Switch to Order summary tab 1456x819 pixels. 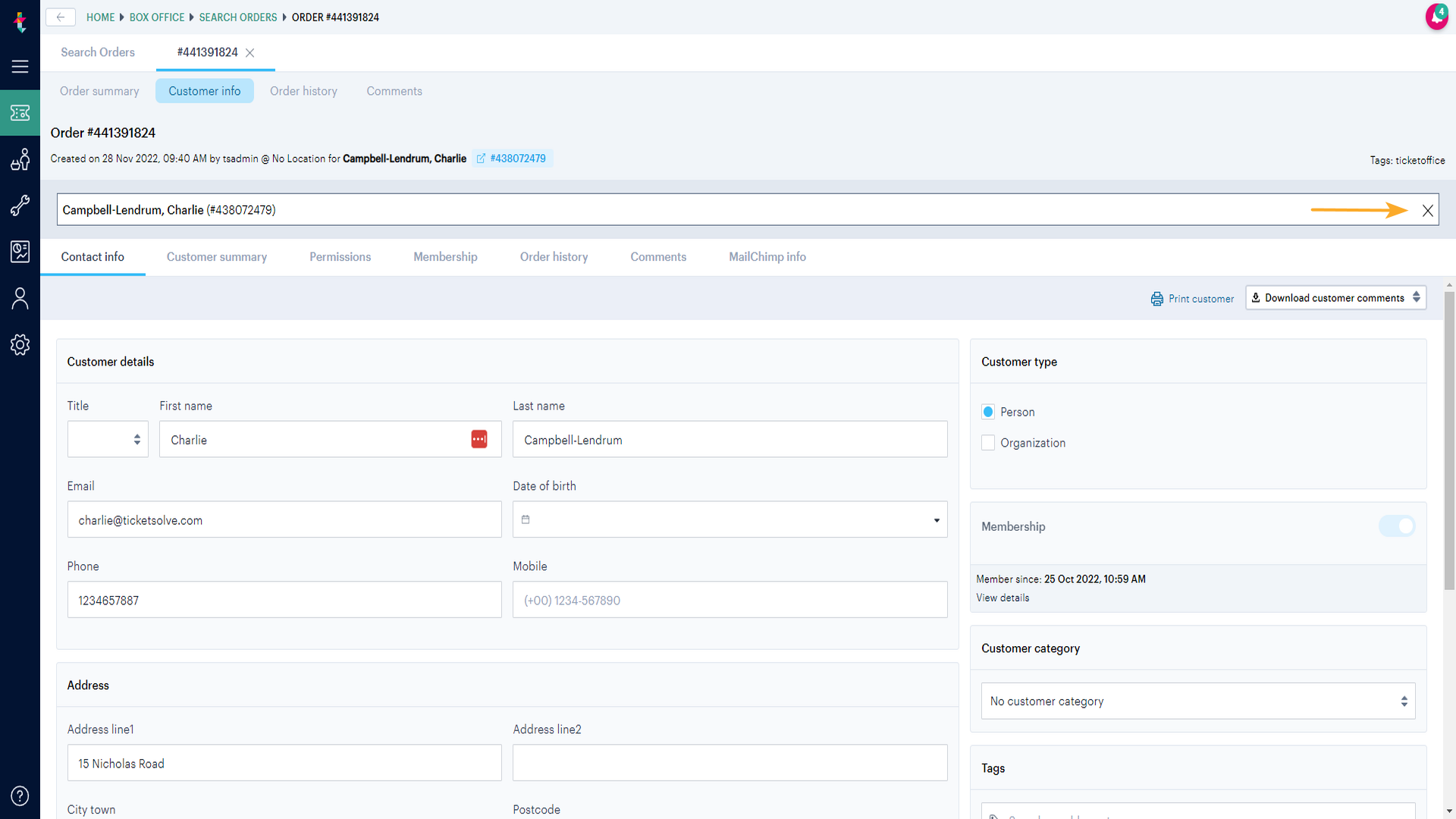pos(99,91)
